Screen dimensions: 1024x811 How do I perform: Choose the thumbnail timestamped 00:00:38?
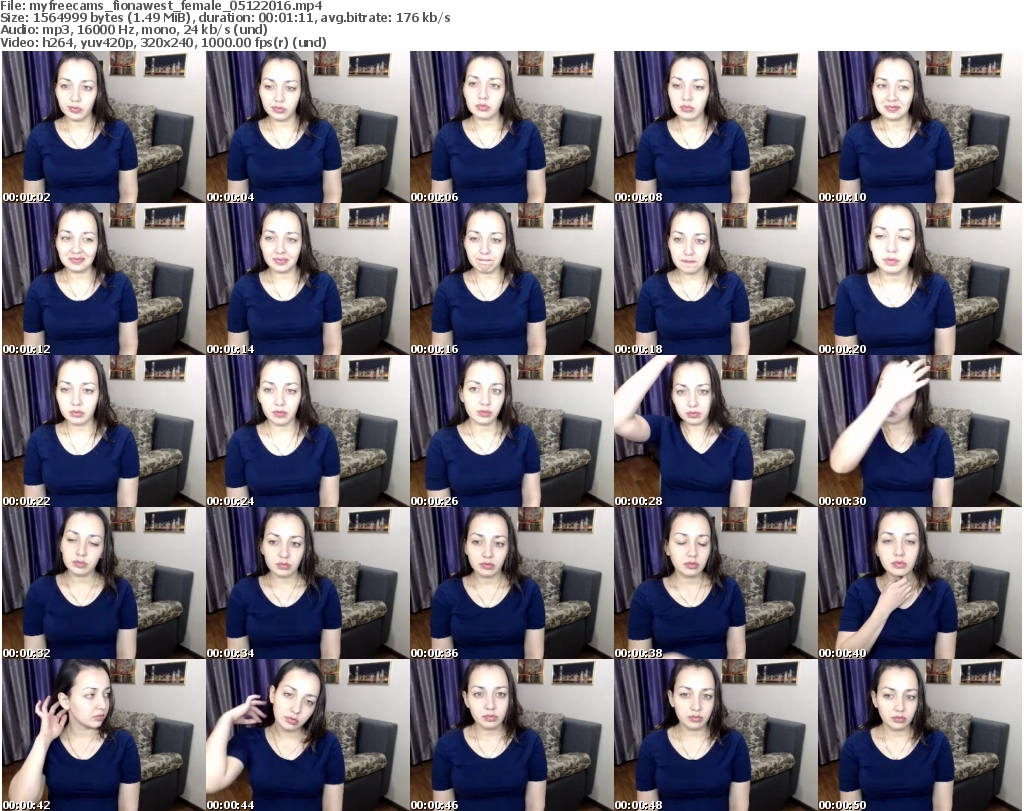(715, 584)
